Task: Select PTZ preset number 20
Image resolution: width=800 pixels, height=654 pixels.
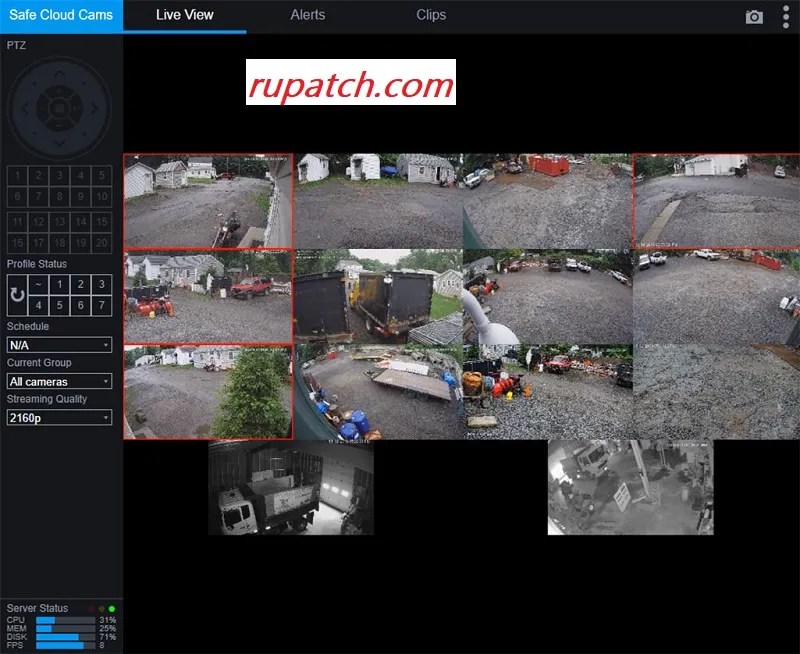Action: (100, 243)
